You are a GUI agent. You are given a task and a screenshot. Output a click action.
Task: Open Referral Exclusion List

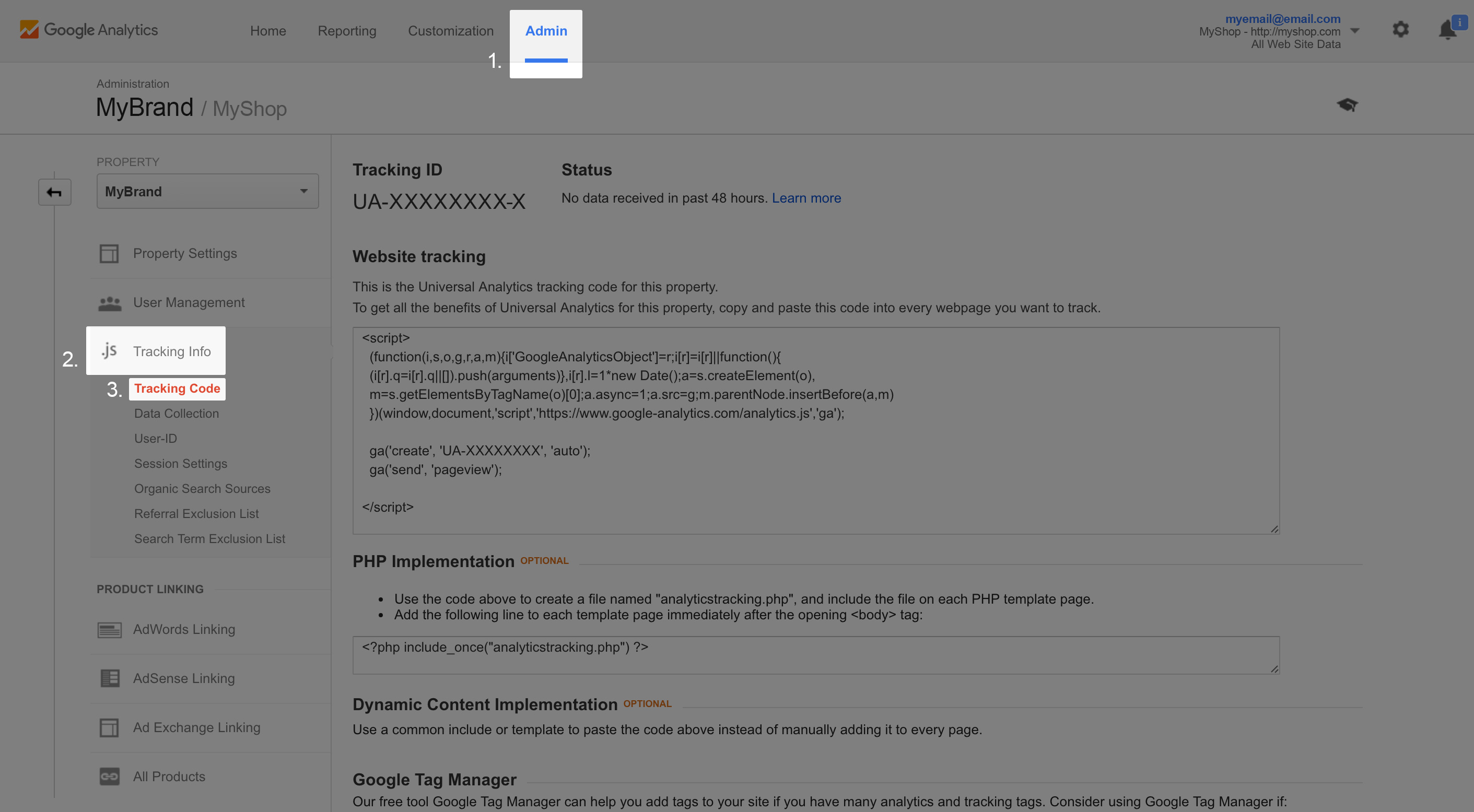point(196,514)
